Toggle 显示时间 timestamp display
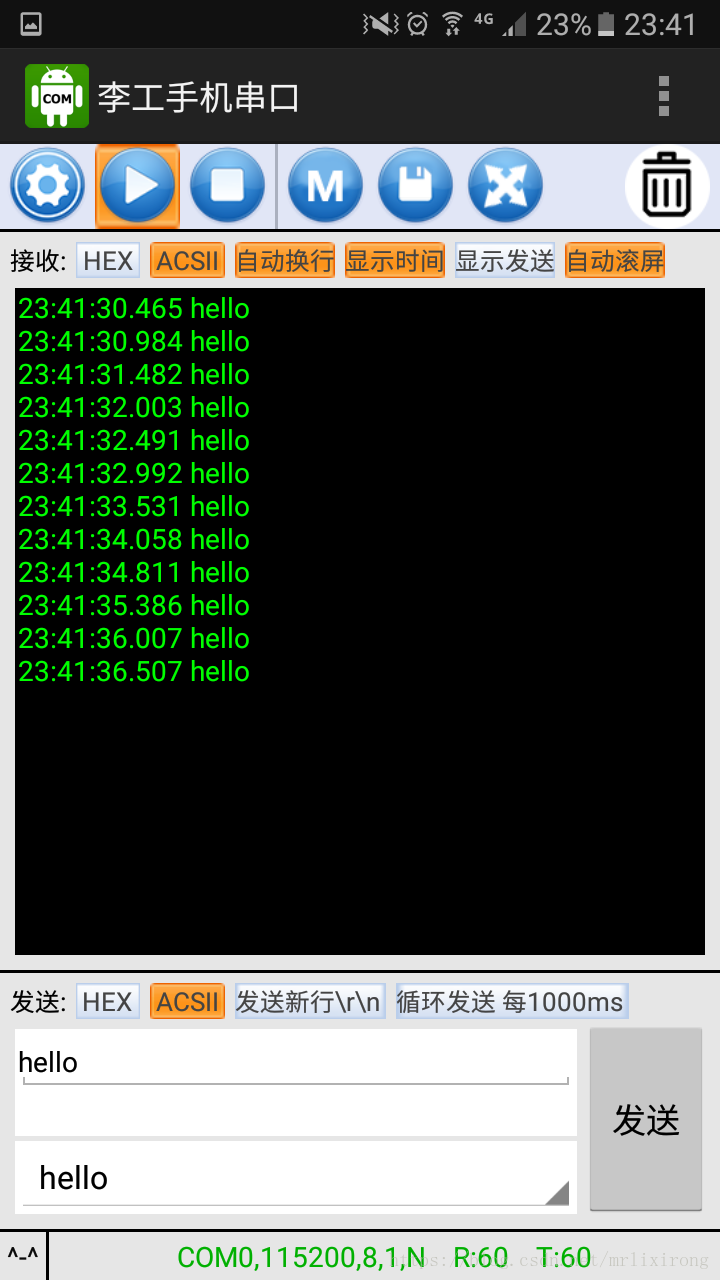This screenshot has height=1280, width=720. [x=395, y=261]
